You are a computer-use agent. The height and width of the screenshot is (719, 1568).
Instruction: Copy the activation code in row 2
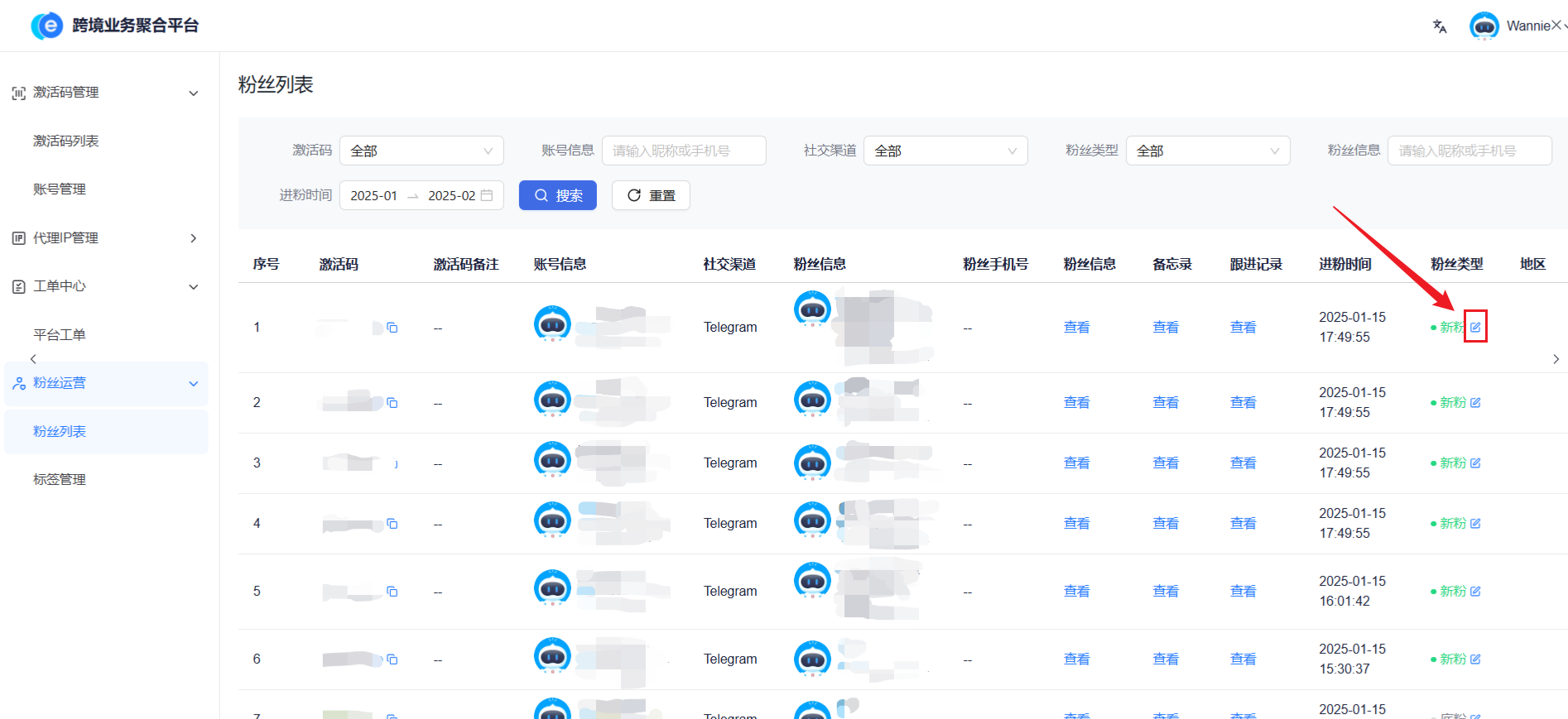point(392,403)
